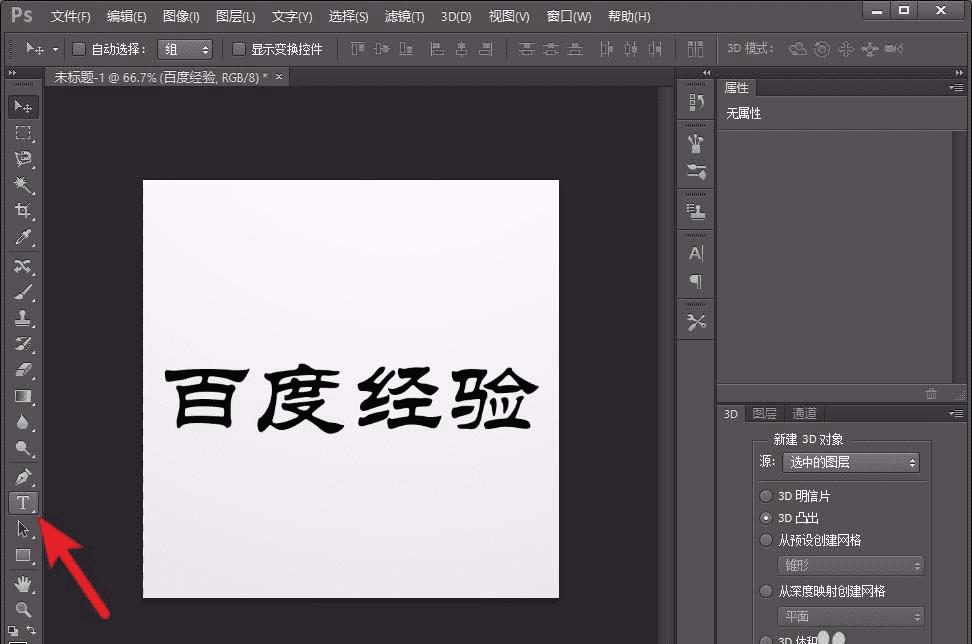
Task: Select the Lasso tool
Action: point(23,159)
